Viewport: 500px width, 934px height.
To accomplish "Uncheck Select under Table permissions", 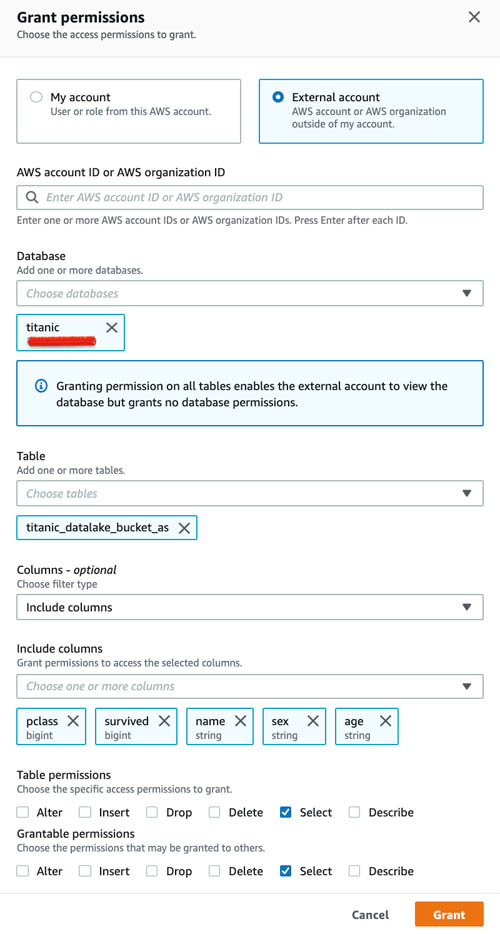I will (x=285, y=812).
